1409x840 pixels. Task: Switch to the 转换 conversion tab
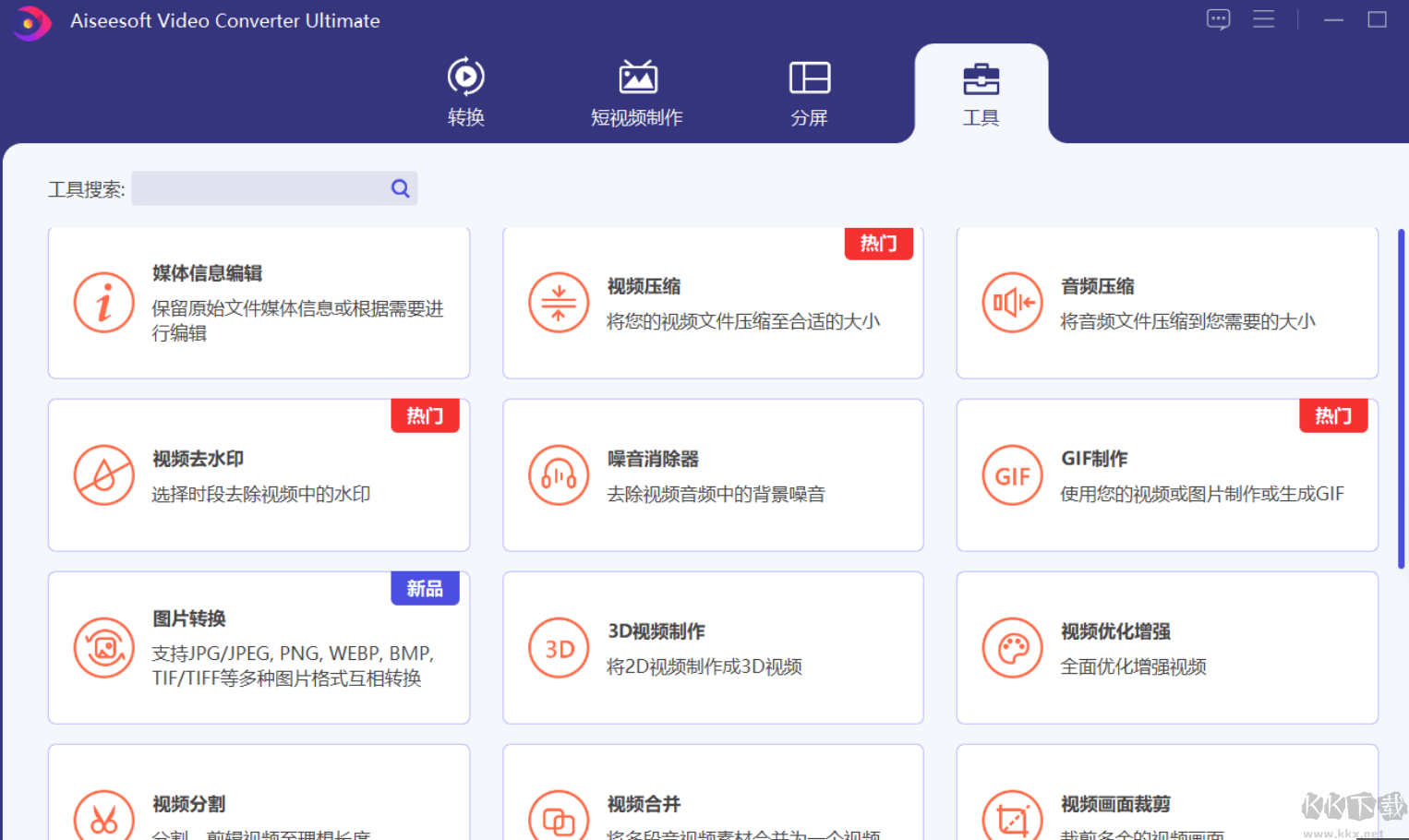pos(465,92)
